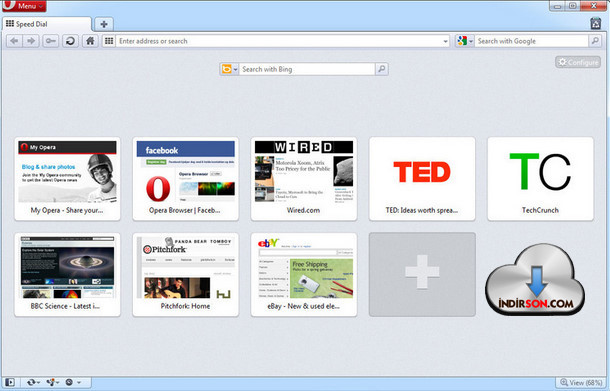Open the Pitchfork: Home speed dial
The height and width of the screenshot is (391, 610).
186,275
